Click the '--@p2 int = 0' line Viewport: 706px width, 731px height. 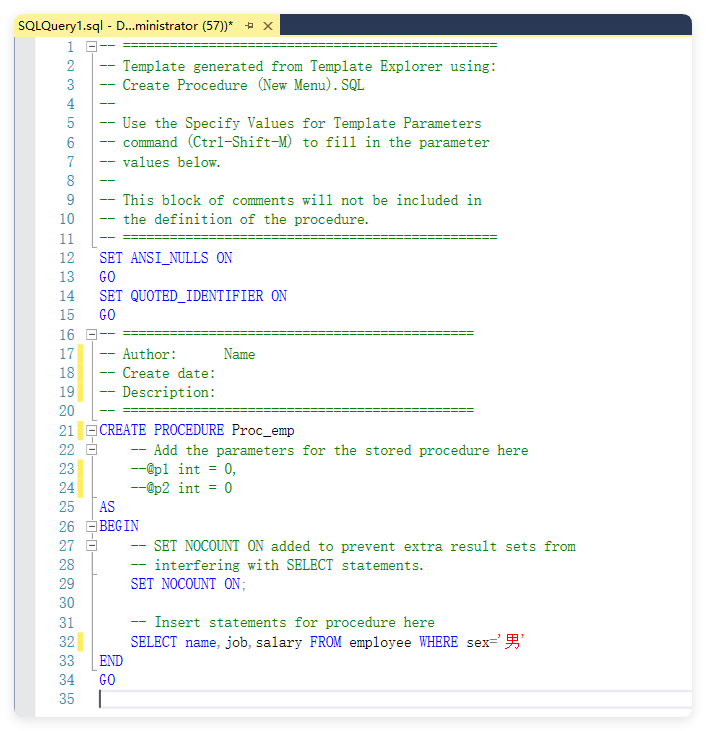click(x=181, y=488)
